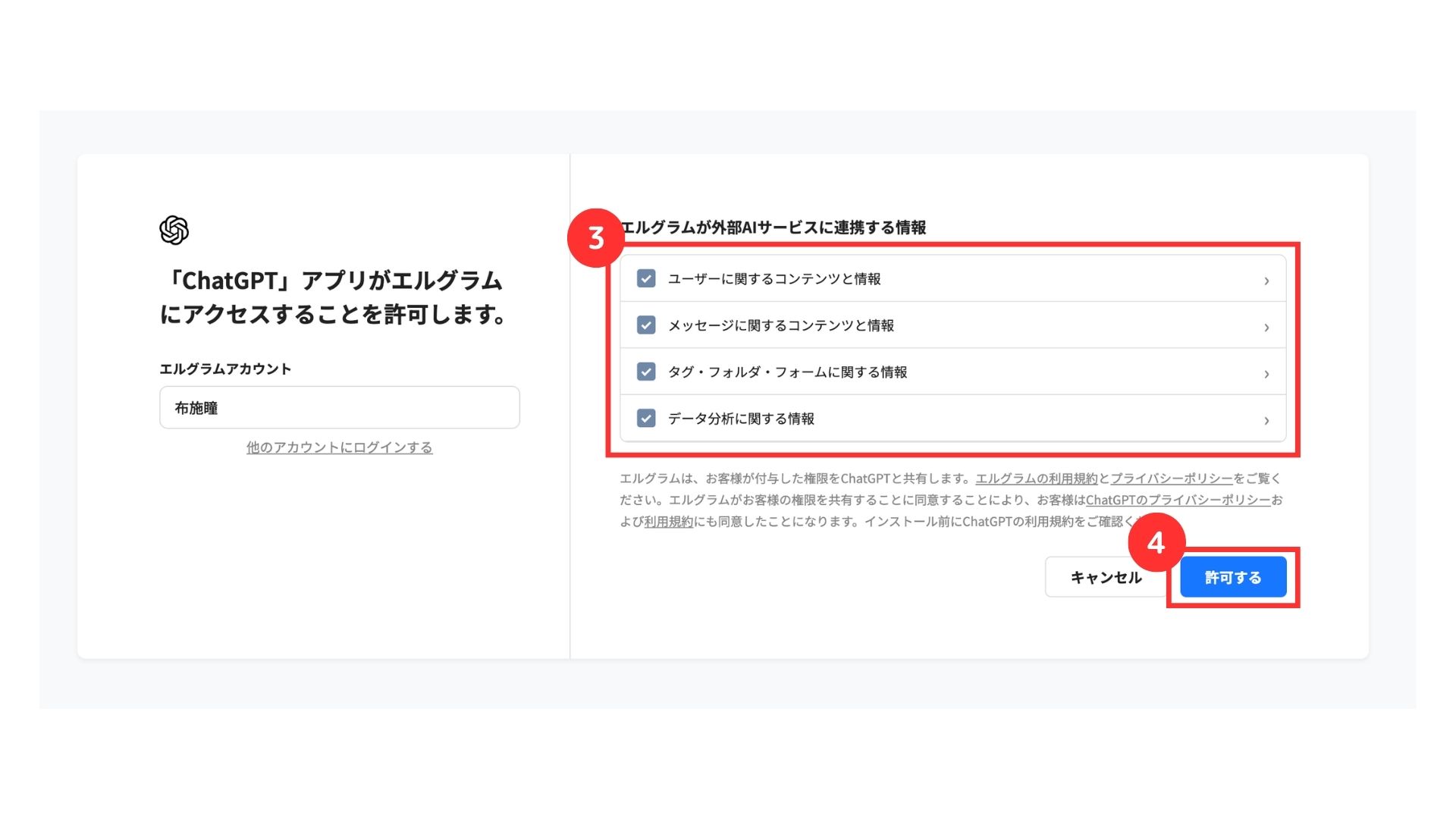Click the ChatGPT logo icon
The width and height of the screenshot is (1456, 819).
(x=174, y=230)
